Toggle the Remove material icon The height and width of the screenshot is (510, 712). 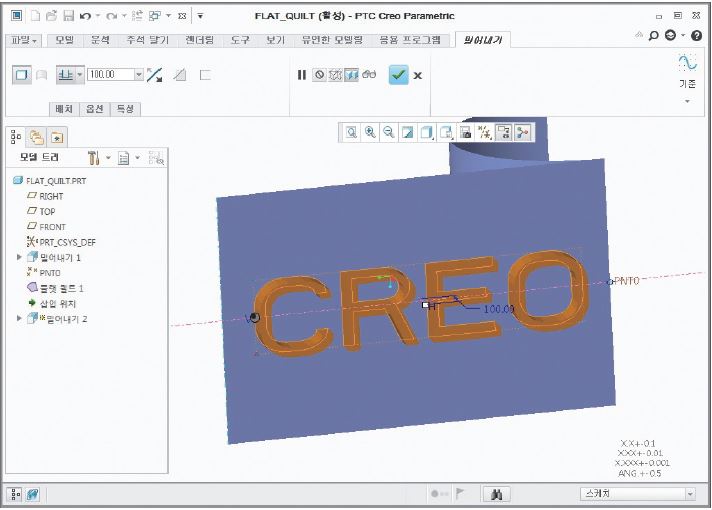click(180, 75)
